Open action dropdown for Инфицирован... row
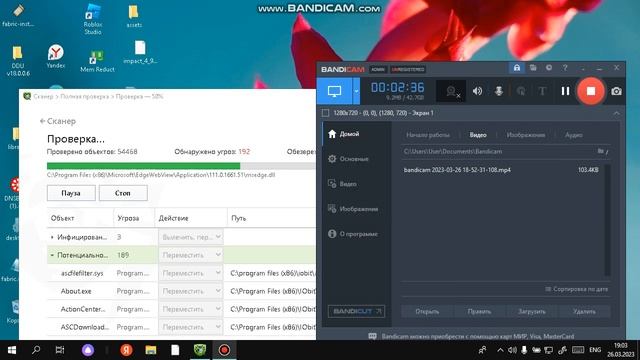Screen dimensions: 640x360 click(191, 237)
